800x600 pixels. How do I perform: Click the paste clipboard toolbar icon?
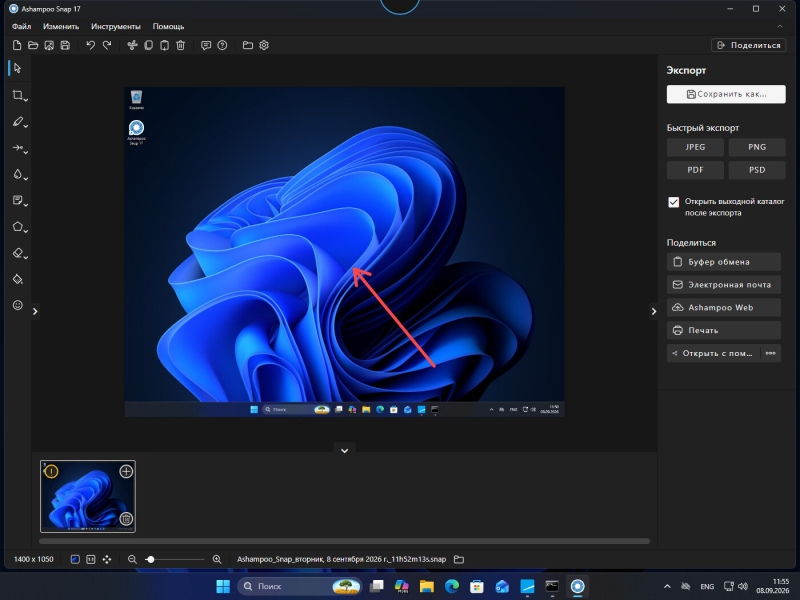[164, 45]
